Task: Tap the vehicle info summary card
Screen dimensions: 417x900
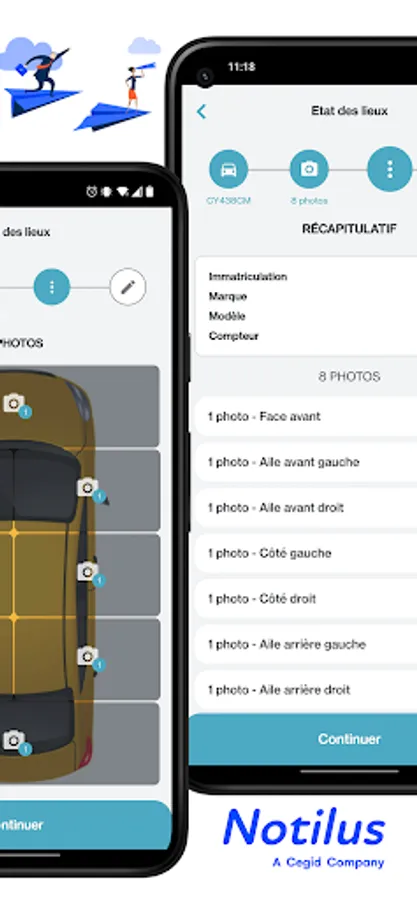Action: (306, 307)
